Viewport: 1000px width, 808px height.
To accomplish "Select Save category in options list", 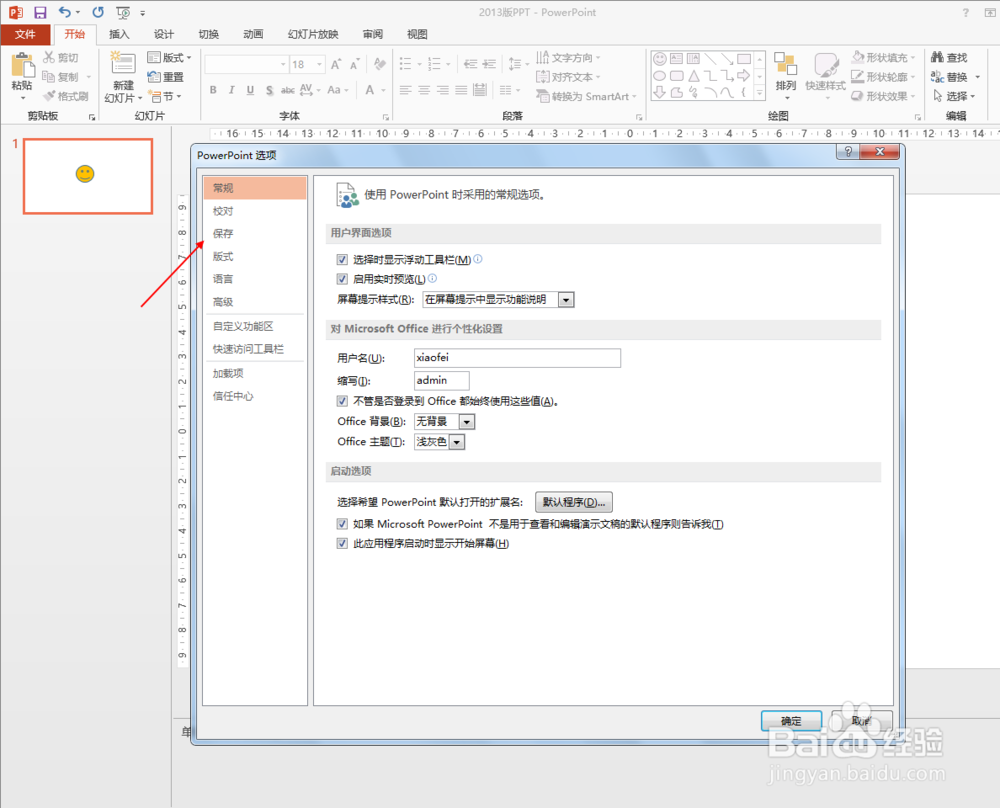I will point(254,233).
